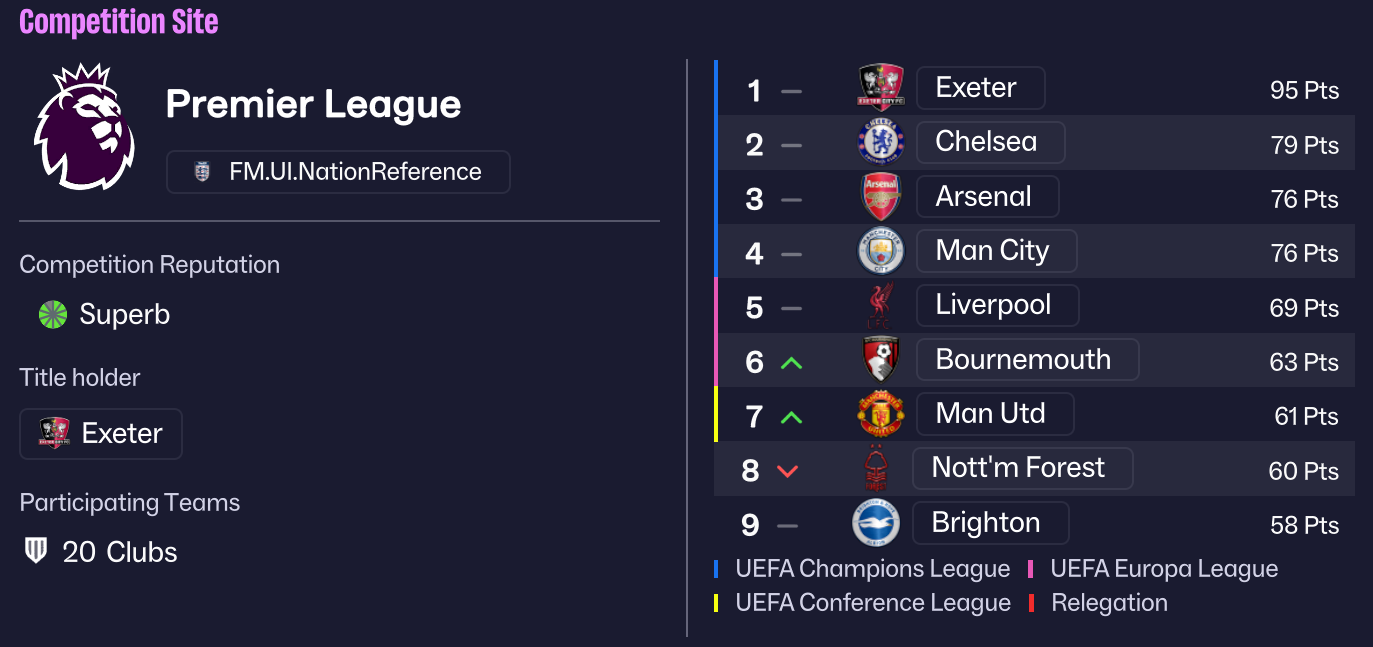Viewport: 1373px width, 647px height.
Task: Select the Brighton team name button
Action: pos(989,524)
